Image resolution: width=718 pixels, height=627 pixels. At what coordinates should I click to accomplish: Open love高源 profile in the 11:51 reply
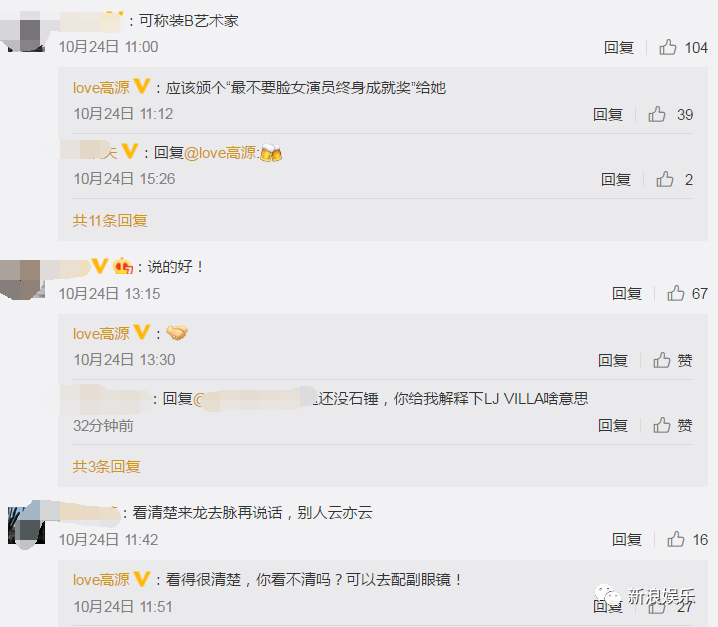coord(101,580)
